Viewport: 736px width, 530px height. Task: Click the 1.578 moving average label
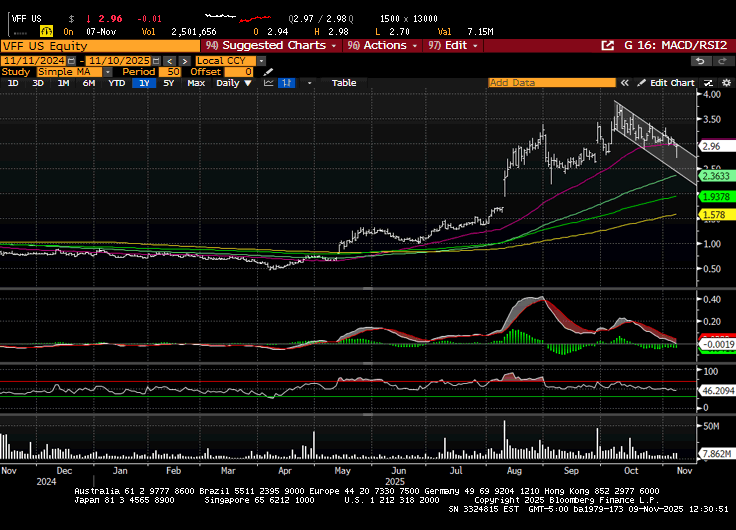pyautogui.click(x=717, y=215)
